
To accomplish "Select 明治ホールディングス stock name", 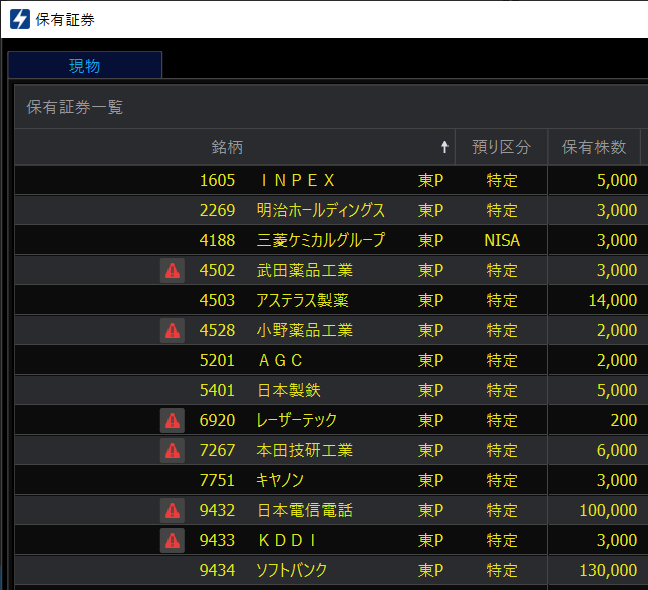I will (x=321, y=211).
